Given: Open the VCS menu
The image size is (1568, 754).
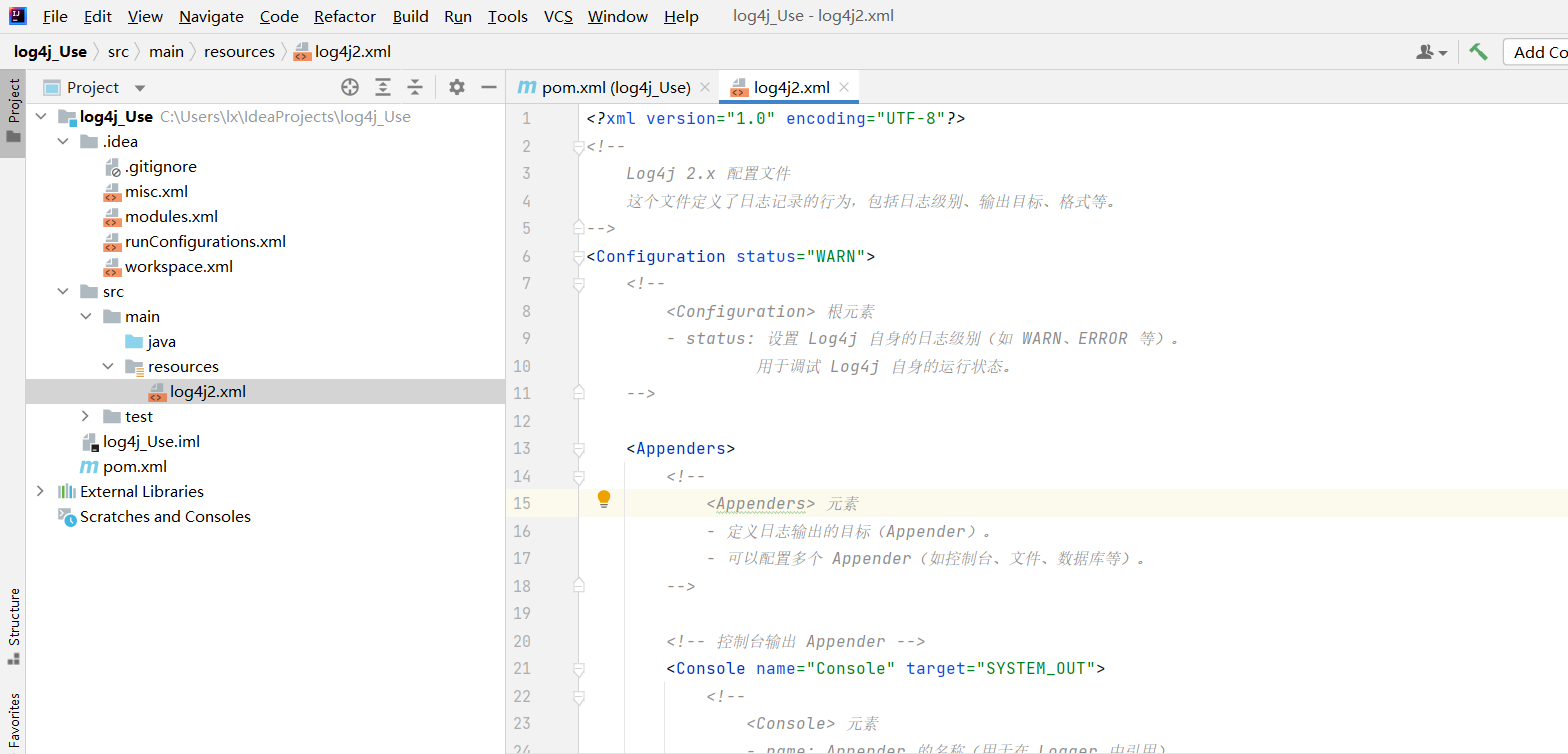Looking at the screenshot, I should pos(558,17).
